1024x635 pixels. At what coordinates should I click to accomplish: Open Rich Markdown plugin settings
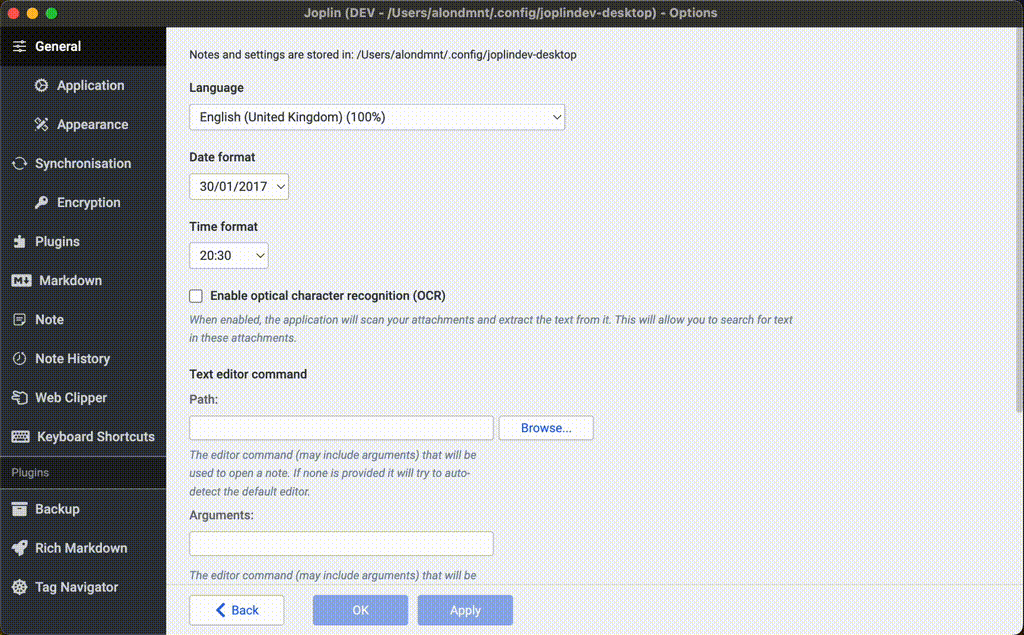pos(83,548)
